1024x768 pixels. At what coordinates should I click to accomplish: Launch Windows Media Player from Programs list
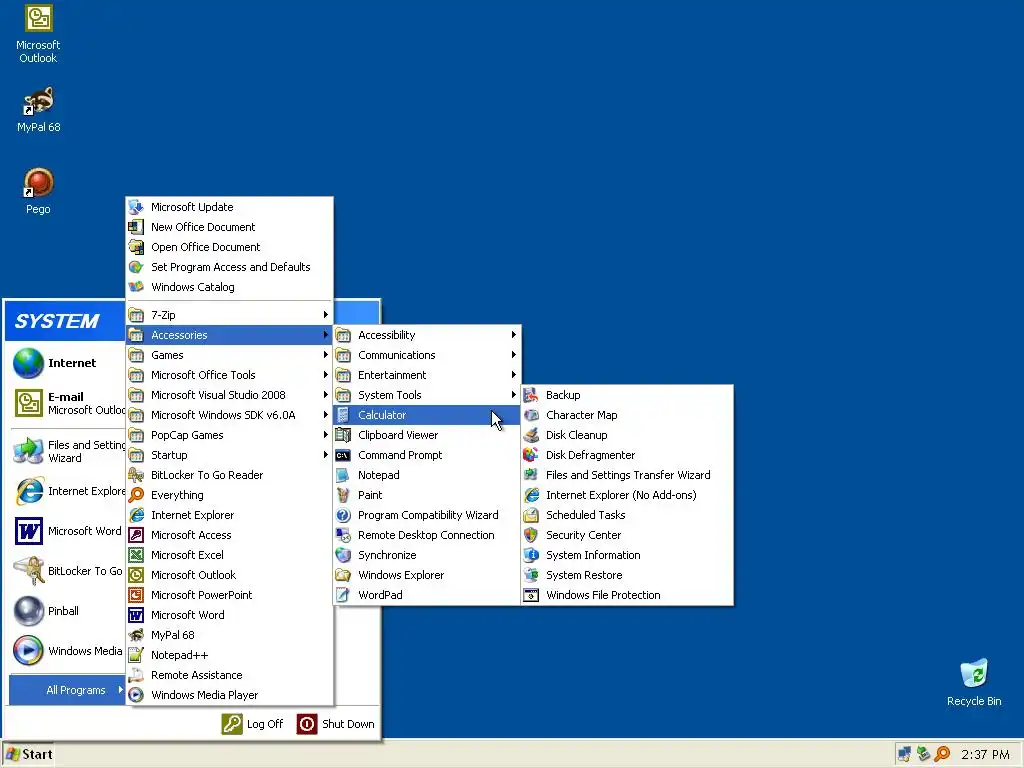229,695
